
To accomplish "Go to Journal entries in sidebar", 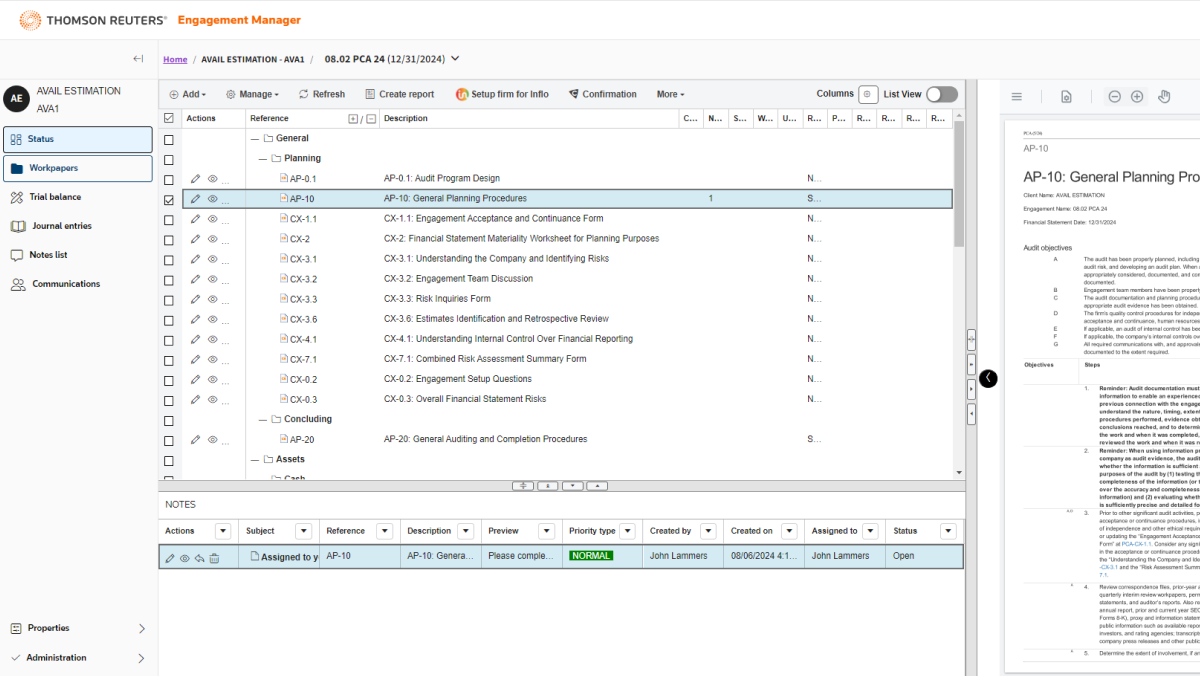I will point(61,226).
